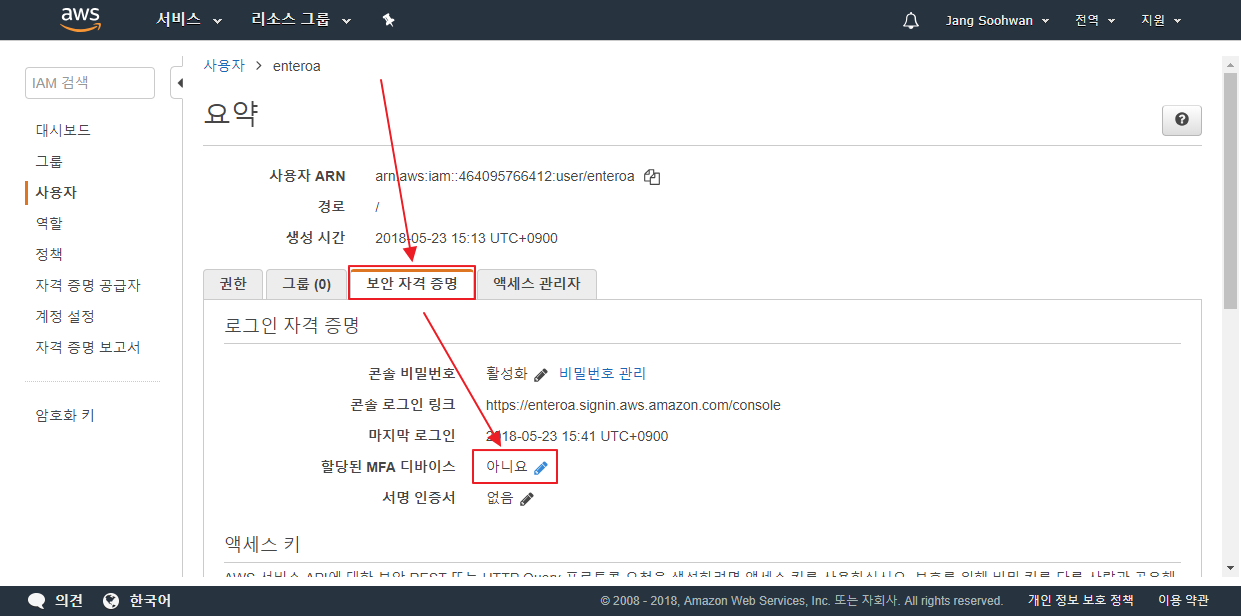Open 자격 증명 보고서 in the sidebar
Viewport: 1241px width, 616px height.
click(x=88, y=347)
